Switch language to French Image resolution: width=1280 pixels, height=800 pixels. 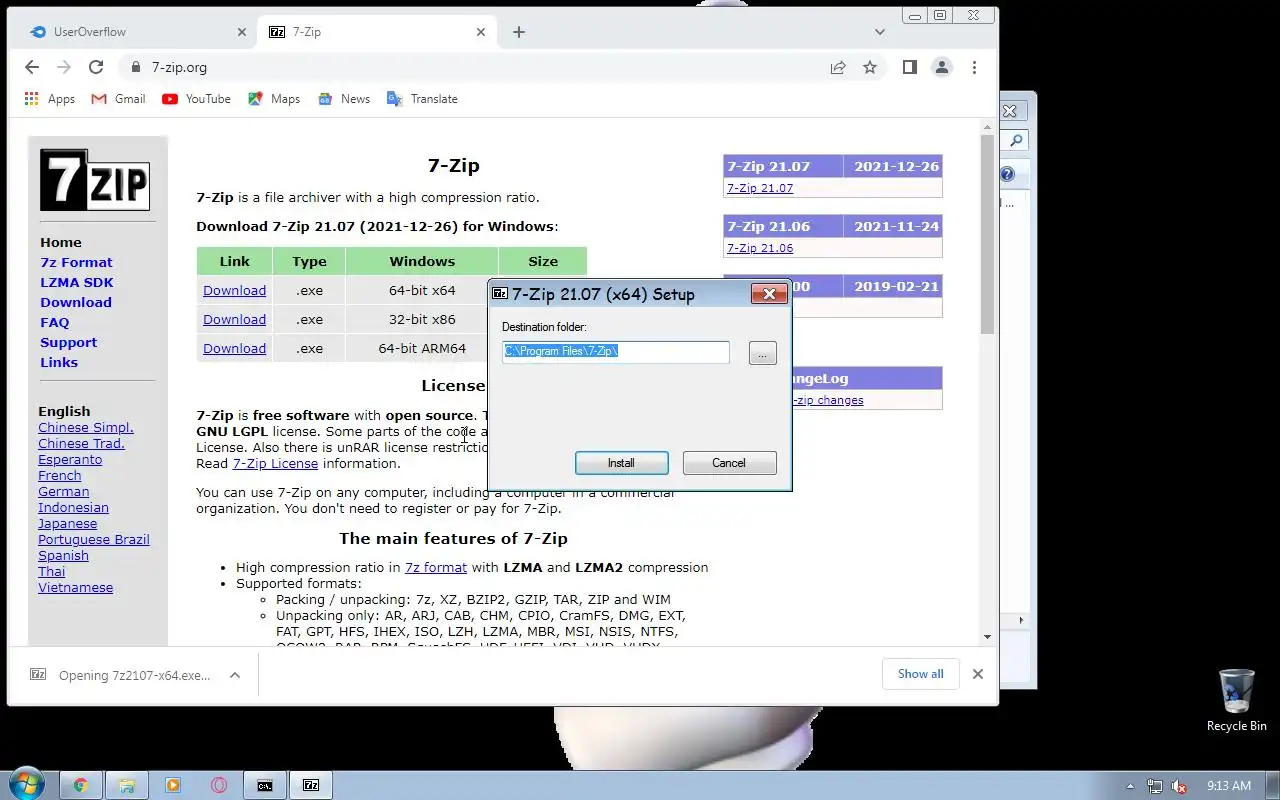click(60, 475)
